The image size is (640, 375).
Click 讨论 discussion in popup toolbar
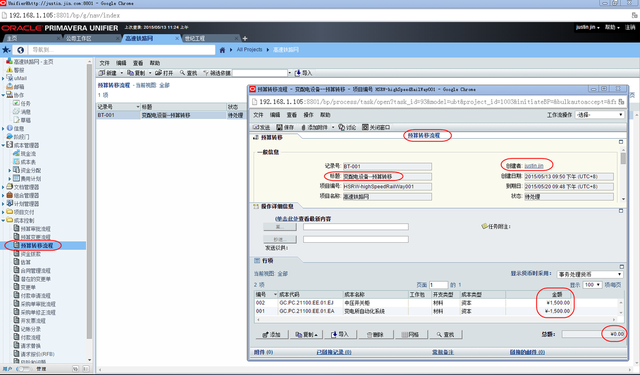pos(347,127)
